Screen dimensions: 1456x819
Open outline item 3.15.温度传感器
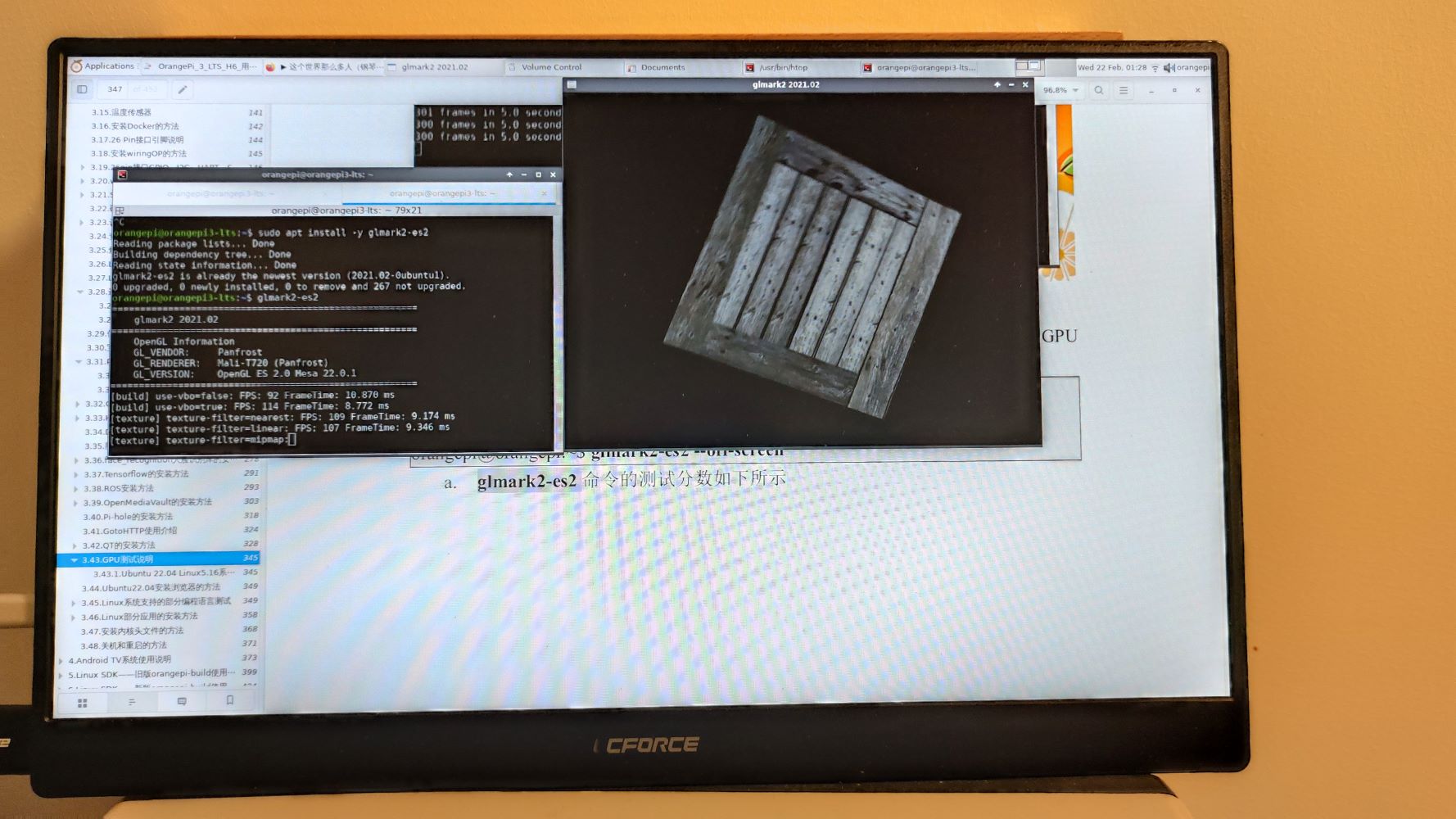(x=121, y=112)
